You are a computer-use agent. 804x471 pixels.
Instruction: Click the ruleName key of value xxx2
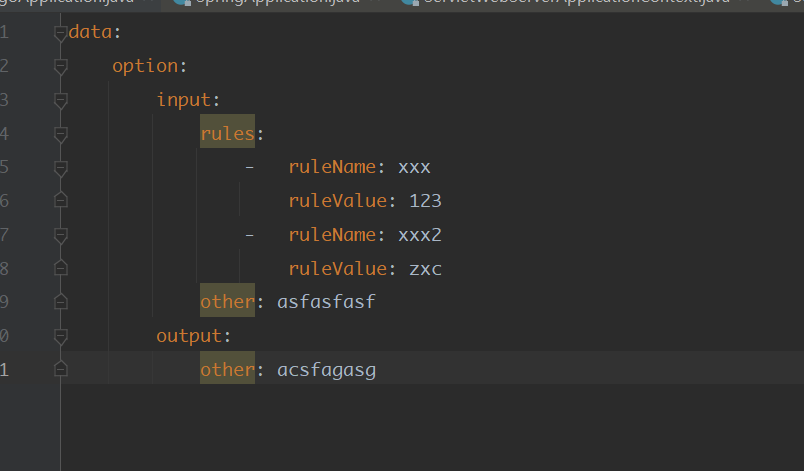332,235
